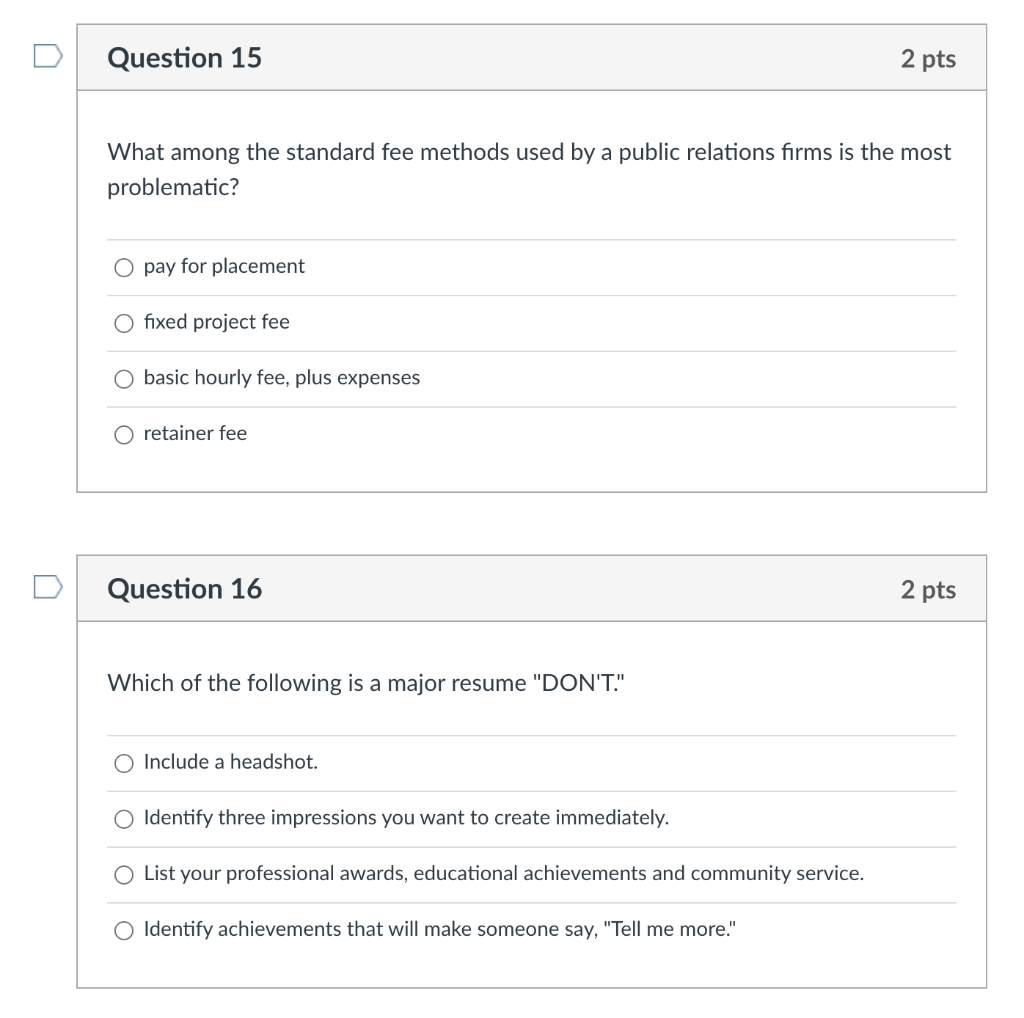Image resolution: width=1024 pixels, height=1018 pixels.
Task: Choose basic hourly fee, plus expenses
Action: [x=124, y=378]
